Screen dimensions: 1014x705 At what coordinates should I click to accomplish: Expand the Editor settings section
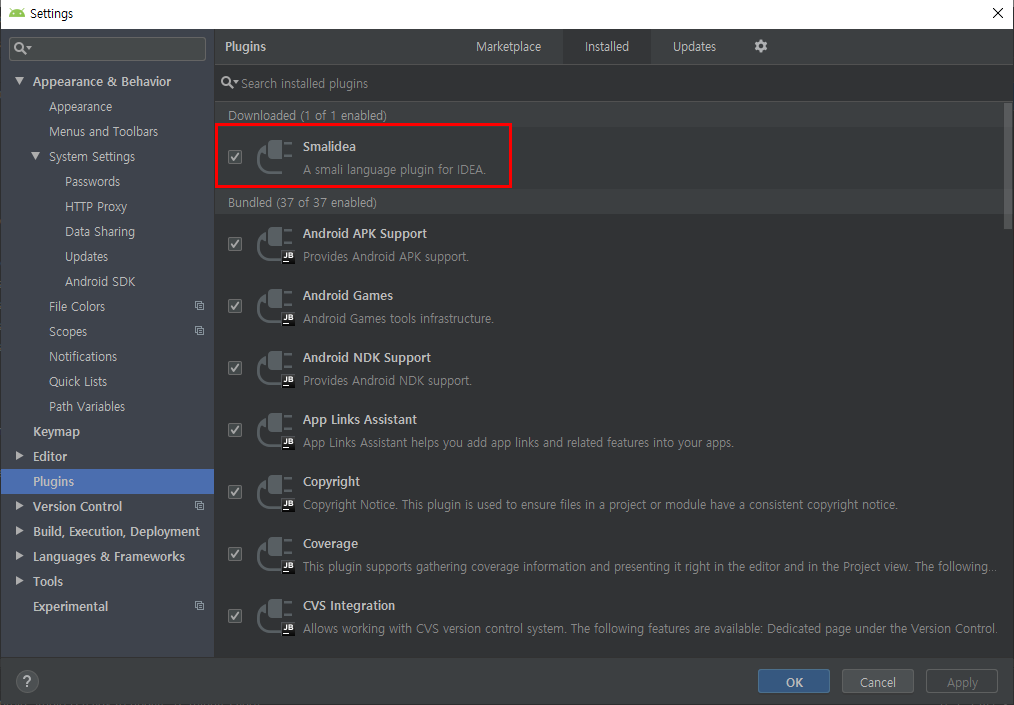coord(19,456)
